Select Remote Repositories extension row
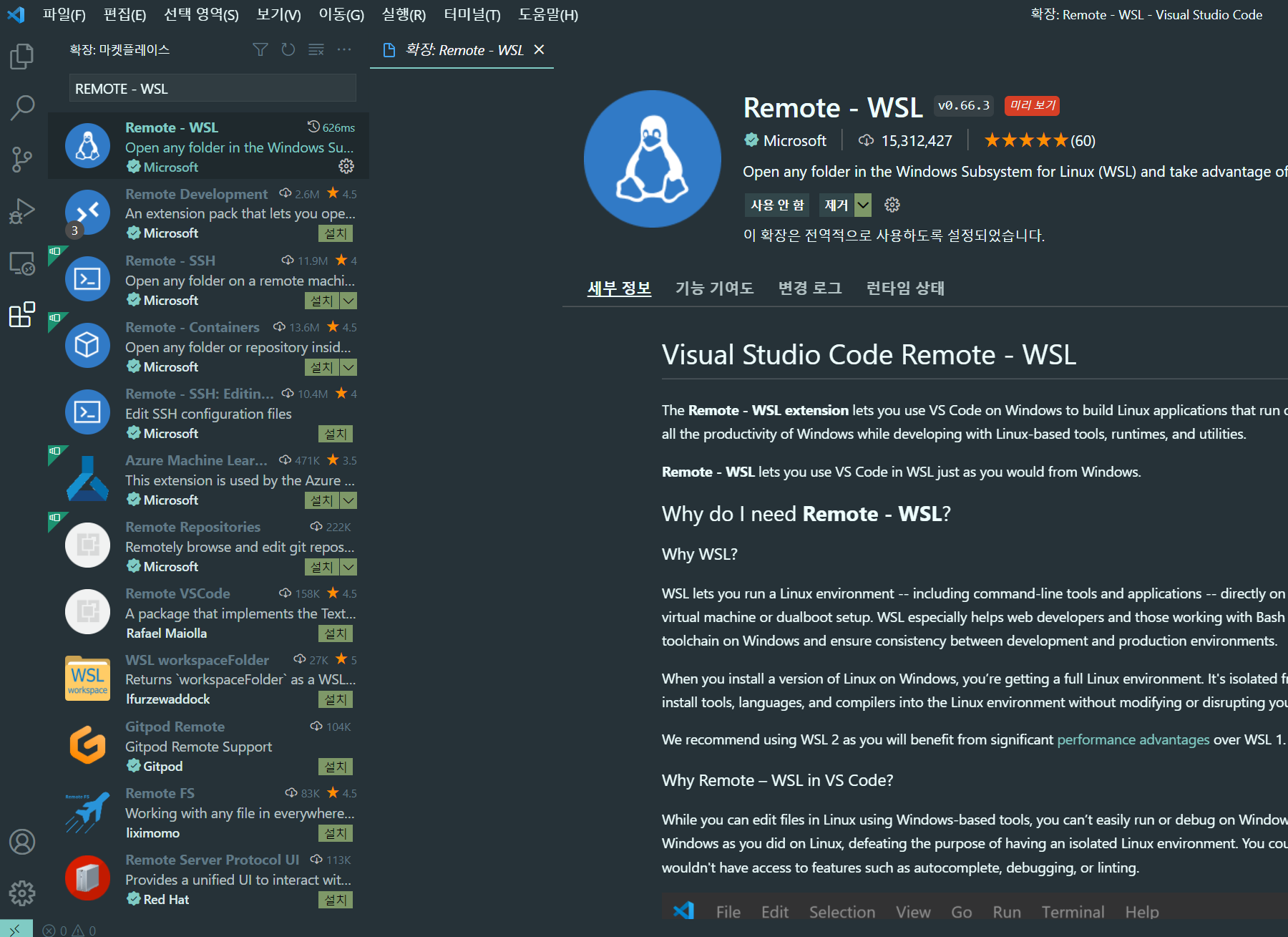The height and width of the screenshot is (937, 1288). pyautogui.click(x=208, y=546)
